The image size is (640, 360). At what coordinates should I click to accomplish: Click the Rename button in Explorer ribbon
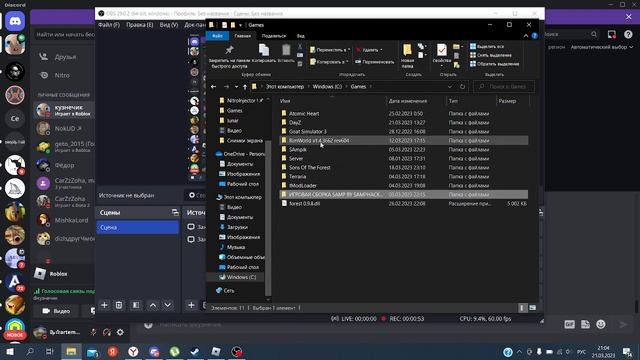[x=374, y=62]
